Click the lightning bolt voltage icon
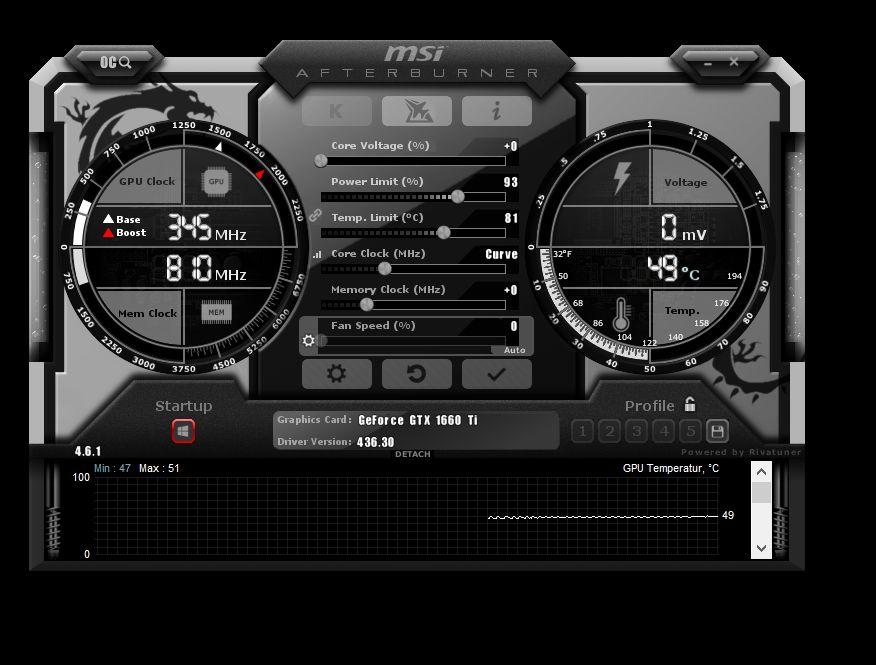 click(621, 179)
